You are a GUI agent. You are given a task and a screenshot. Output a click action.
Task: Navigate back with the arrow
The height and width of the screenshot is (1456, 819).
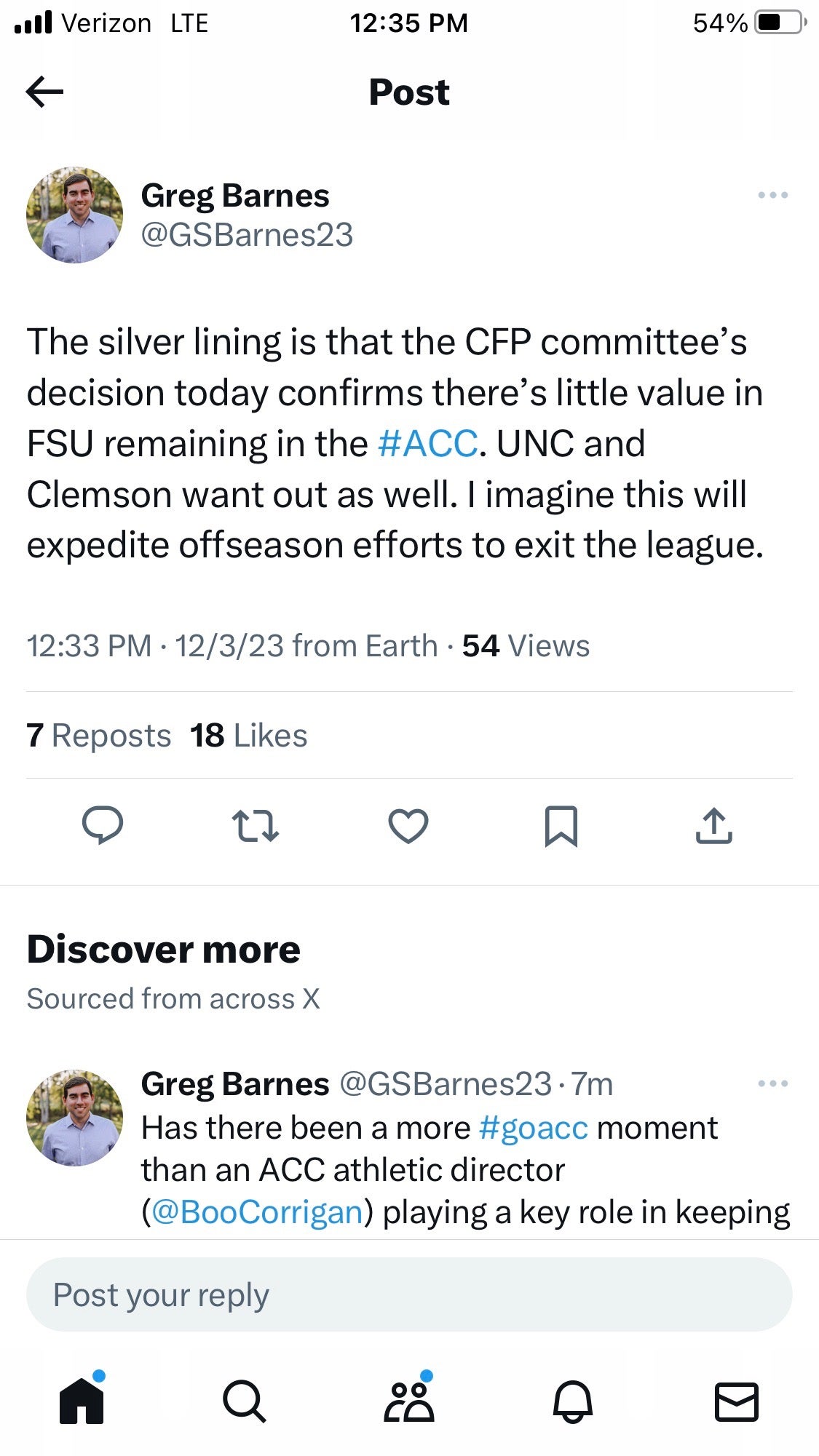point(40,92)
